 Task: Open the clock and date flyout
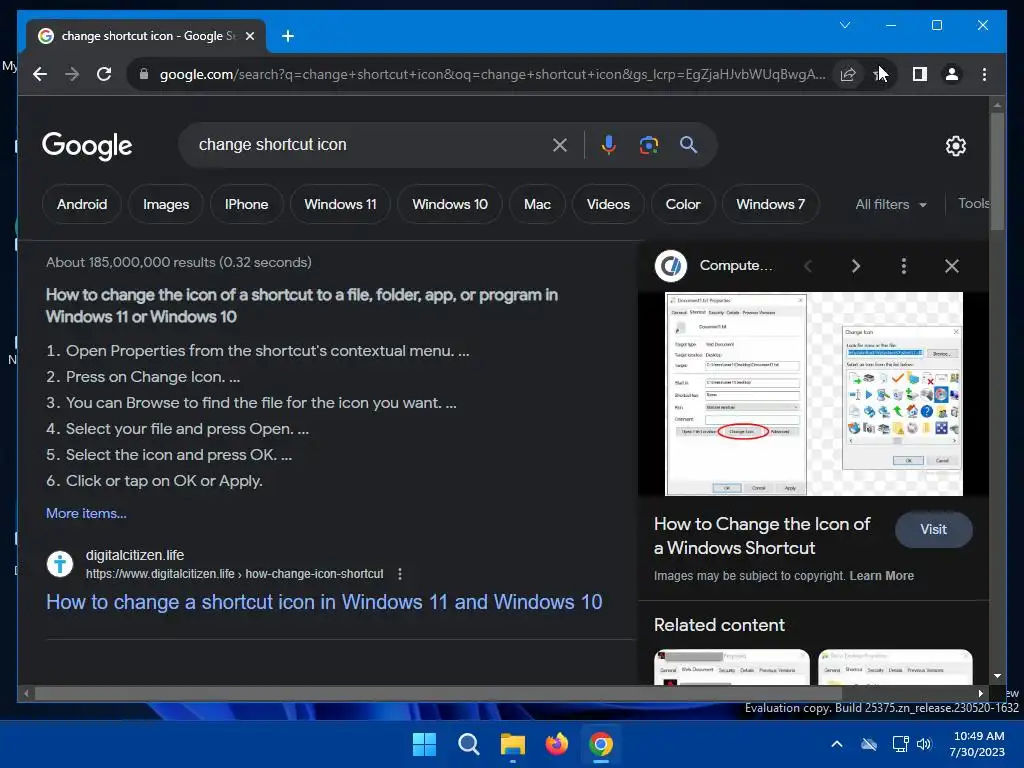pyautogui.click(x=978, y=744)
